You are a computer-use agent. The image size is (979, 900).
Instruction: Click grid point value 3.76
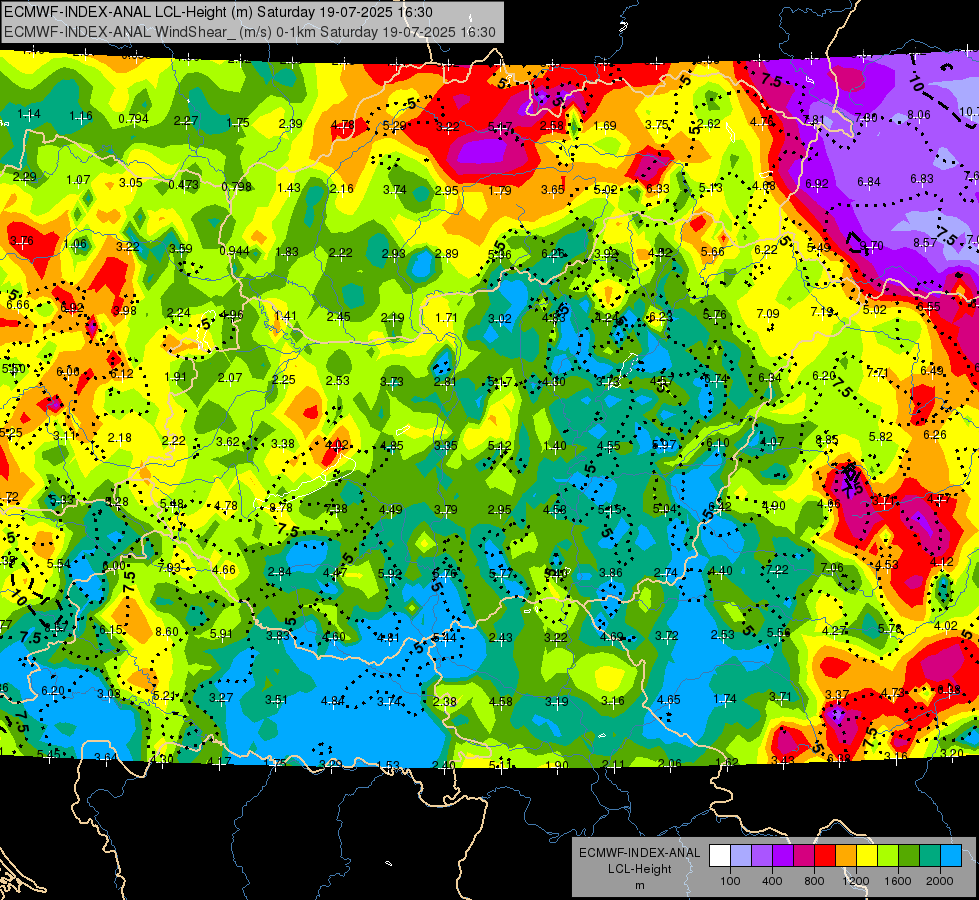click(x=21, y=240)
